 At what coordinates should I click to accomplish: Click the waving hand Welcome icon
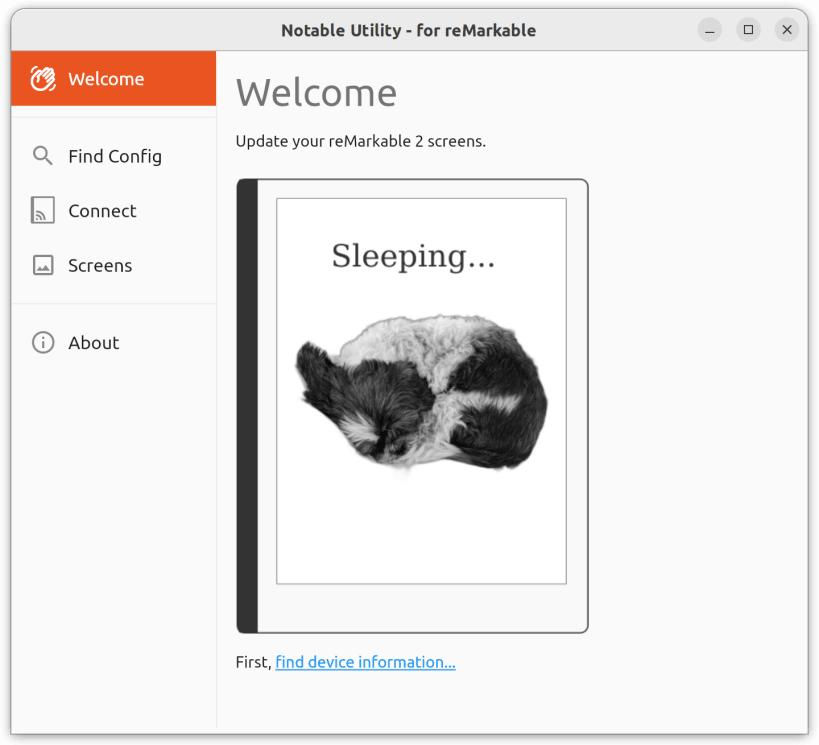43,79
